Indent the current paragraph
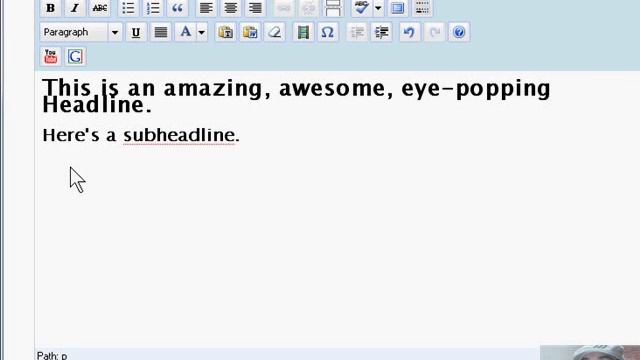 point(382,32)
